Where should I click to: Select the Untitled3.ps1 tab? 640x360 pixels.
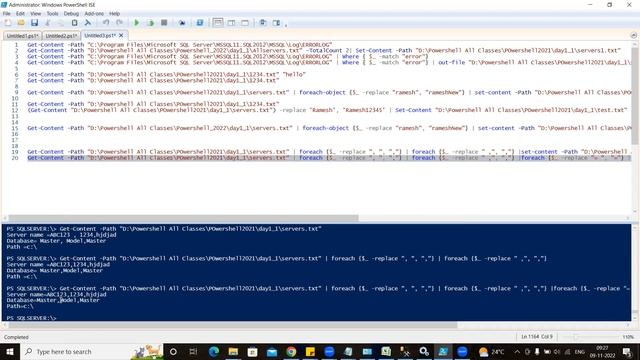pos(100,36)
